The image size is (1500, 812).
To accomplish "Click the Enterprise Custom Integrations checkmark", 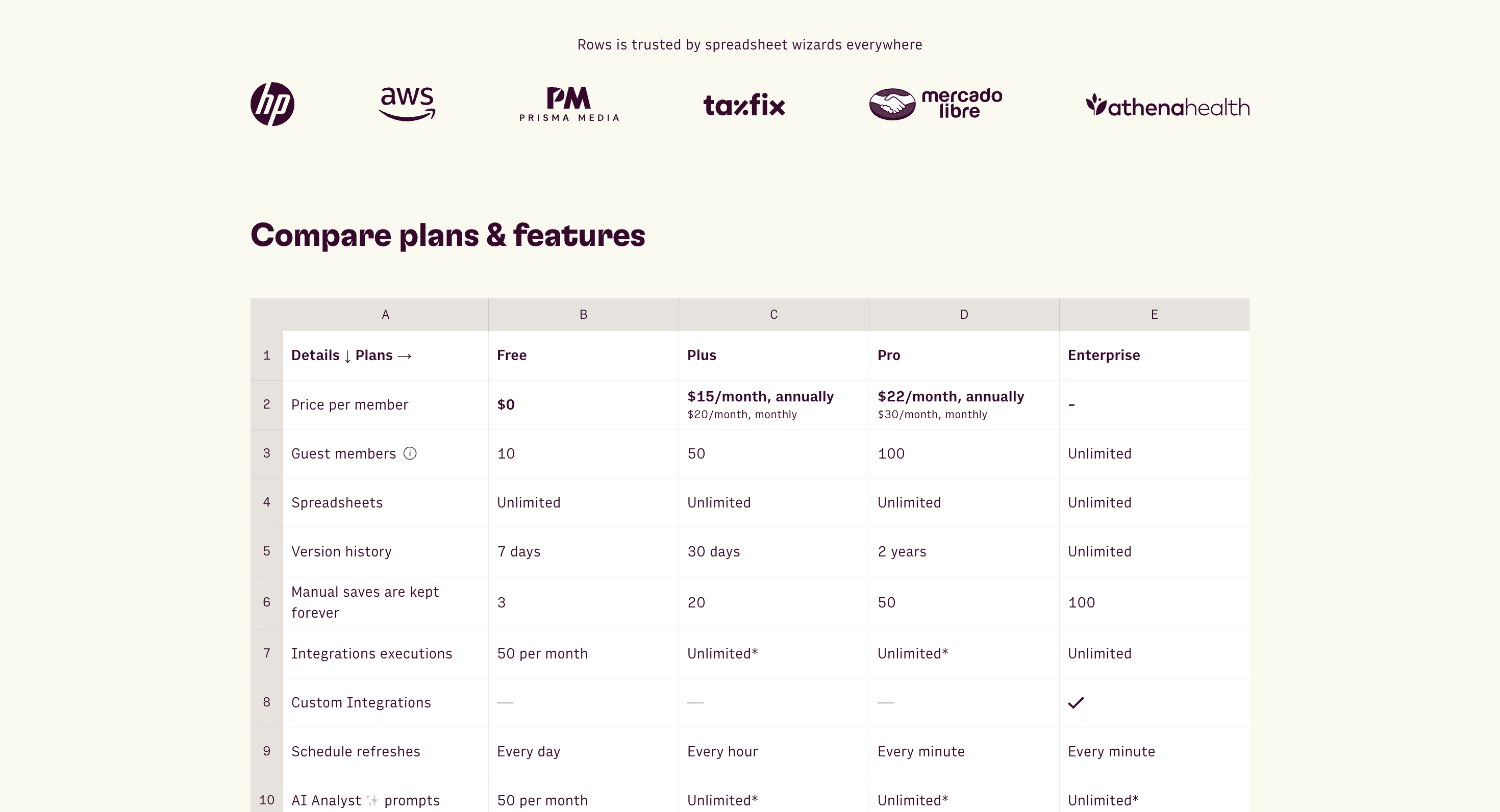I will pyautogui.click(x=1076, y=702).
